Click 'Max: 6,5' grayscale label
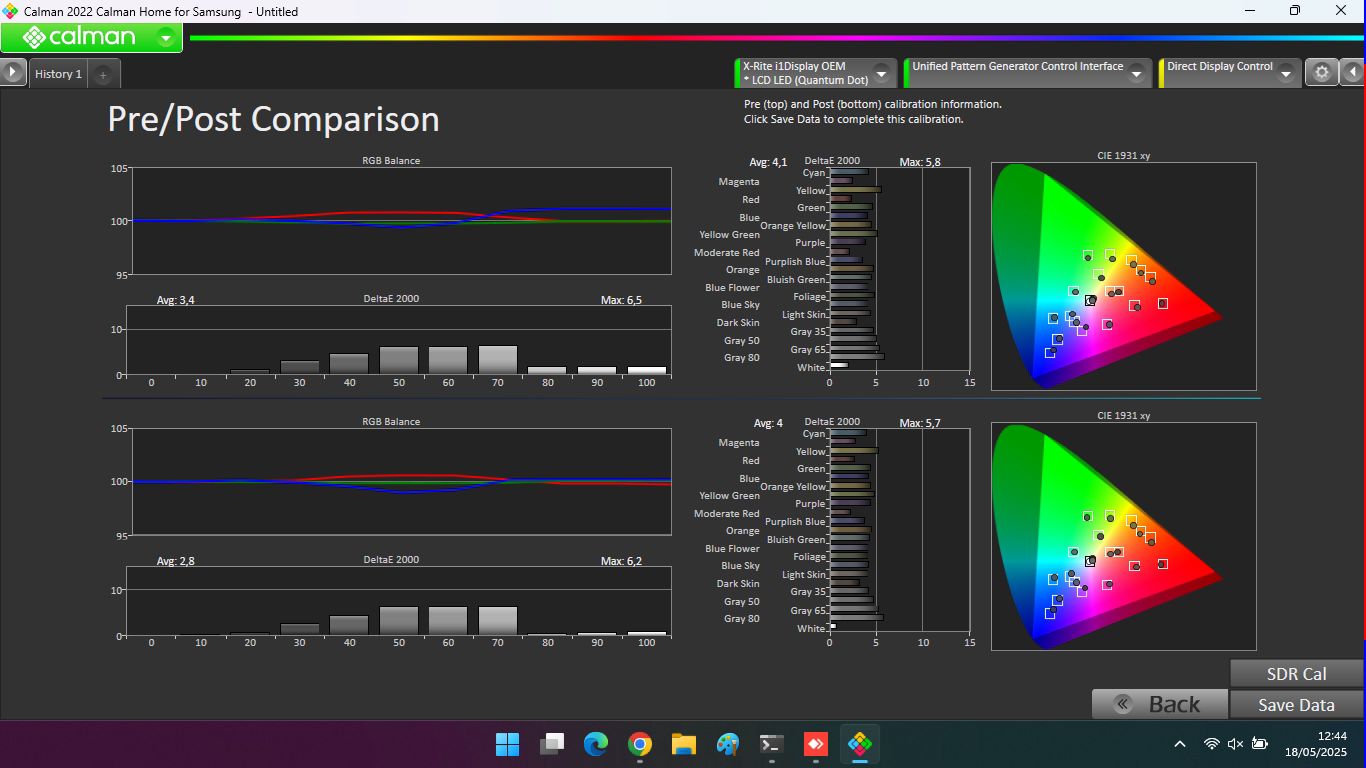The image size is (1366, 768). click(621, 300)
